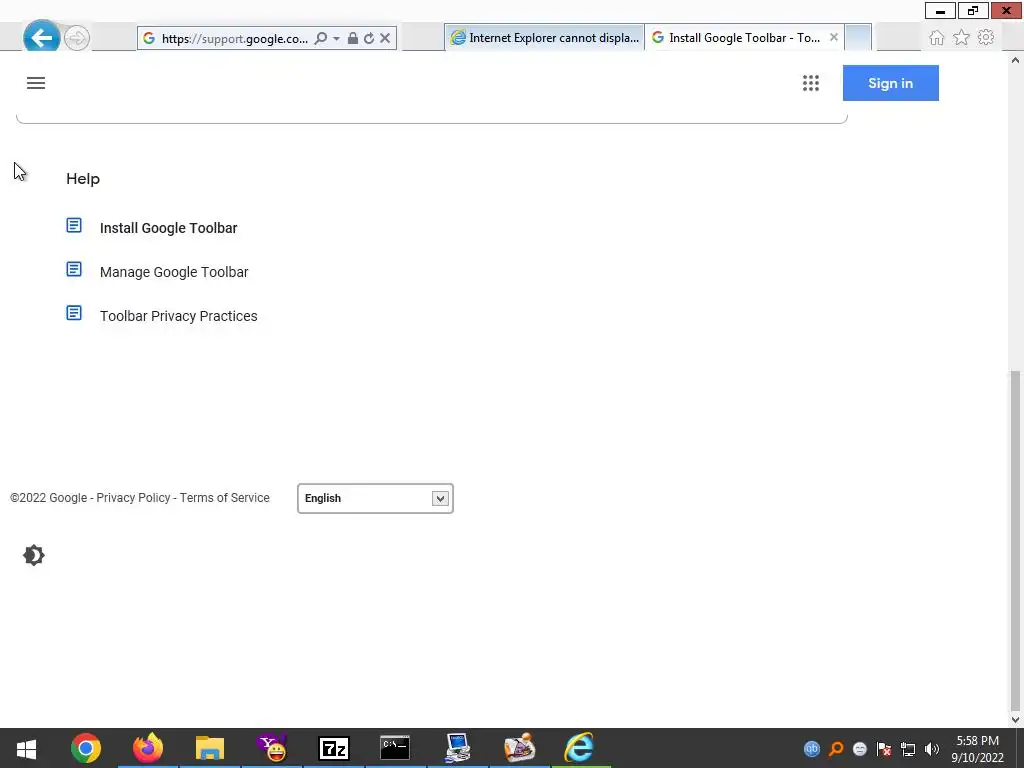
Task: Open File Explorer from taskbar
Action: tap(210, 748)
